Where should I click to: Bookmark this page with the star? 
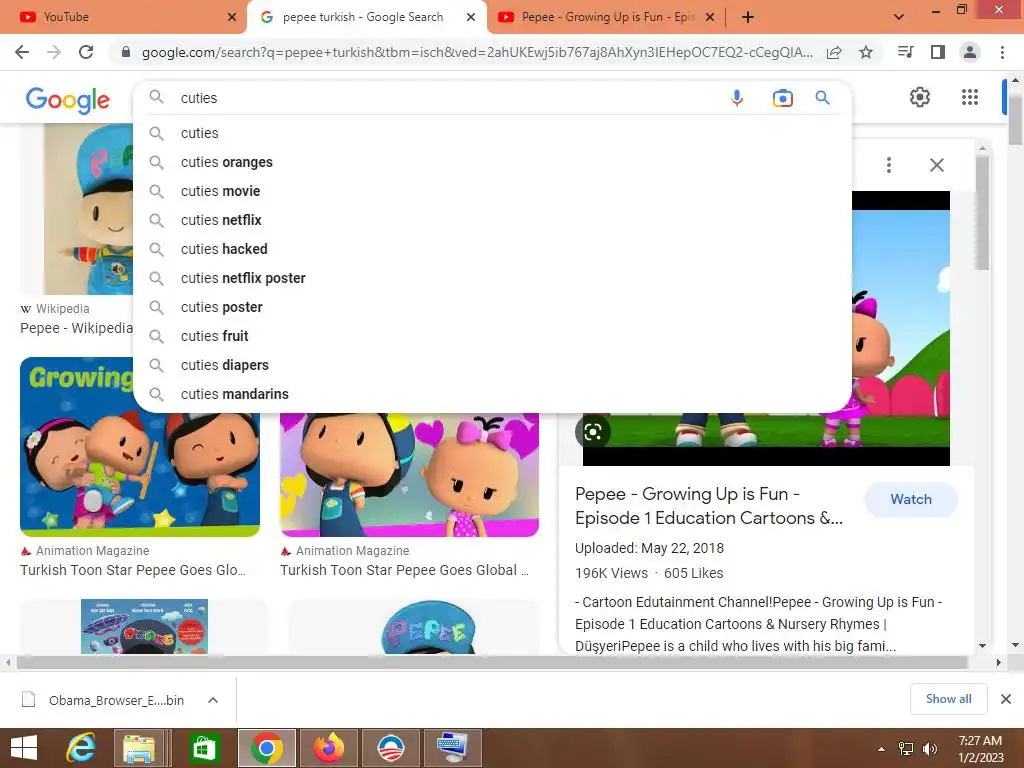866,52
